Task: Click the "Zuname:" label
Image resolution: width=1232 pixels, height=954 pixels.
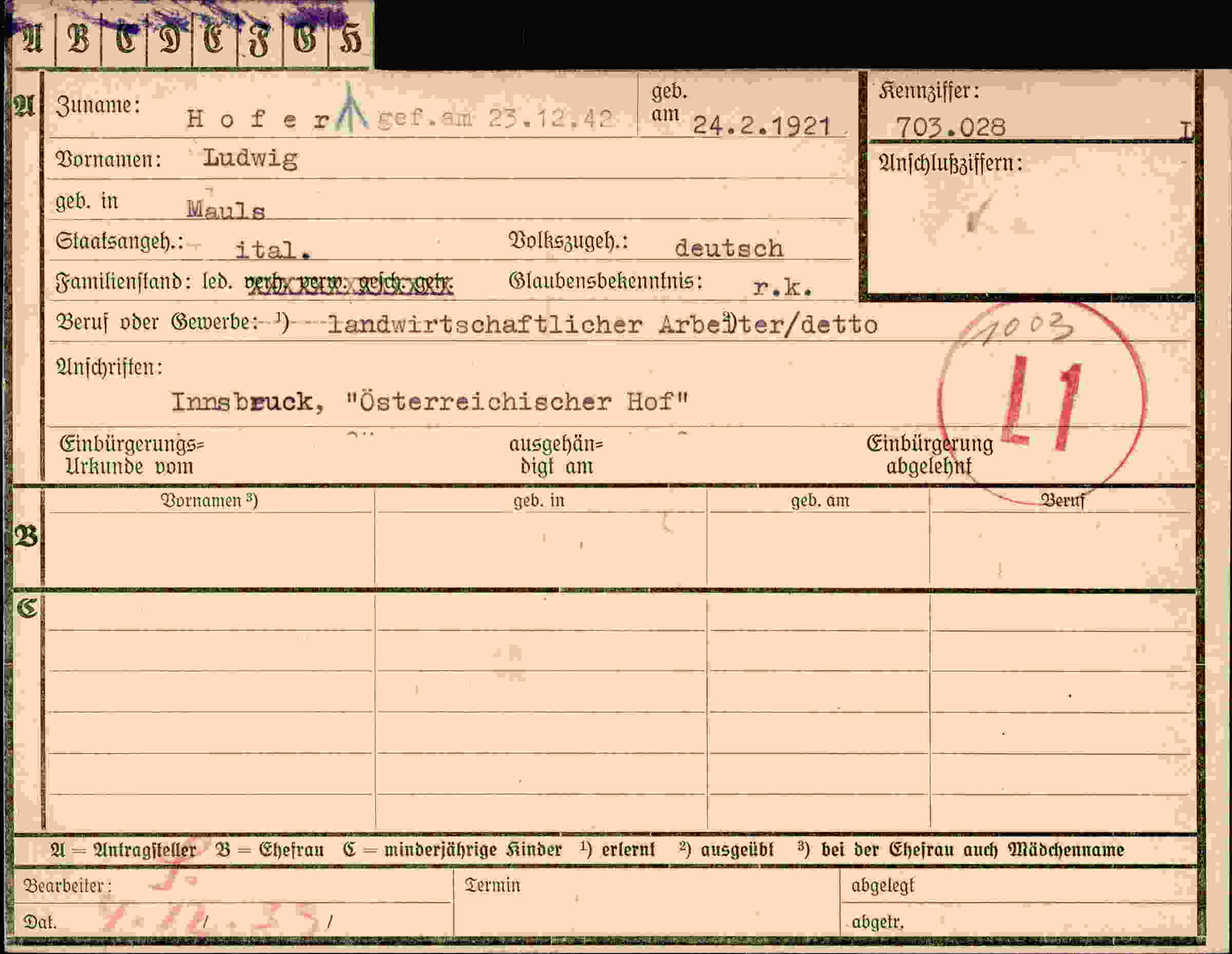Action: click(98, 105)
